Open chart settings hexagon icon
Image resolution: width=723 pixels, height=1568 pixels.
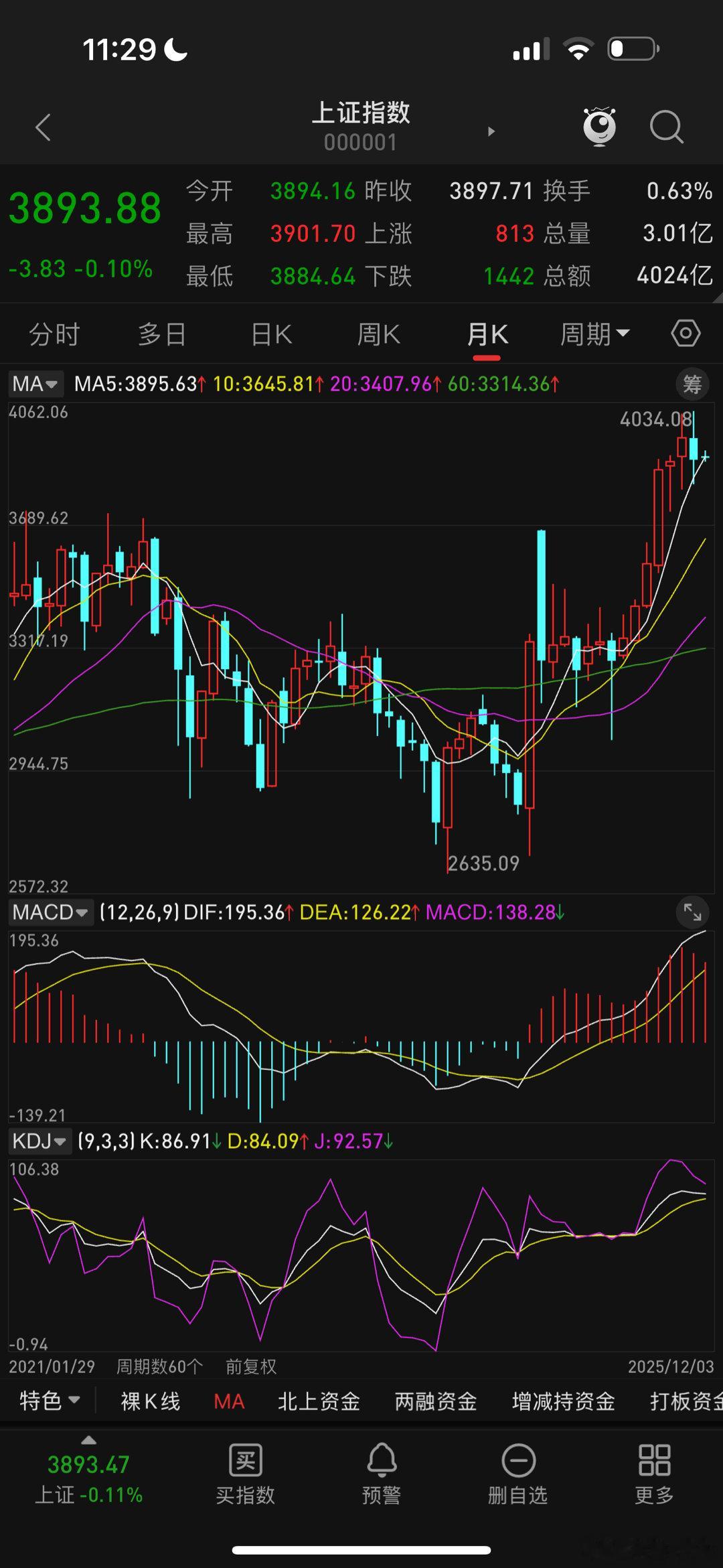(x=686, y=333)
